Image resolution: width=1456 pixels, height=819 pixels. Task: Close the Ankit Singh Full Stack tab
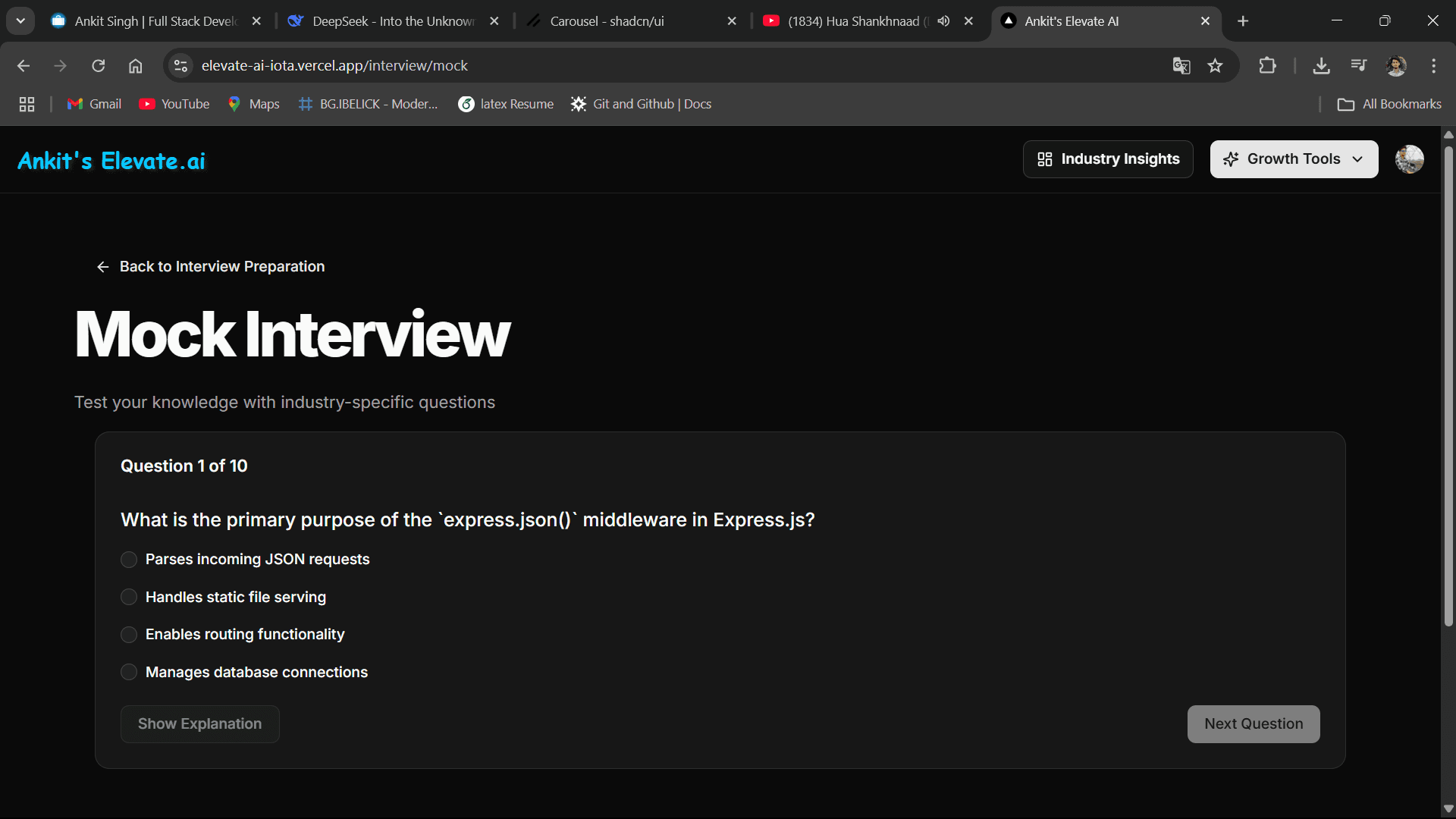point(256,21)
